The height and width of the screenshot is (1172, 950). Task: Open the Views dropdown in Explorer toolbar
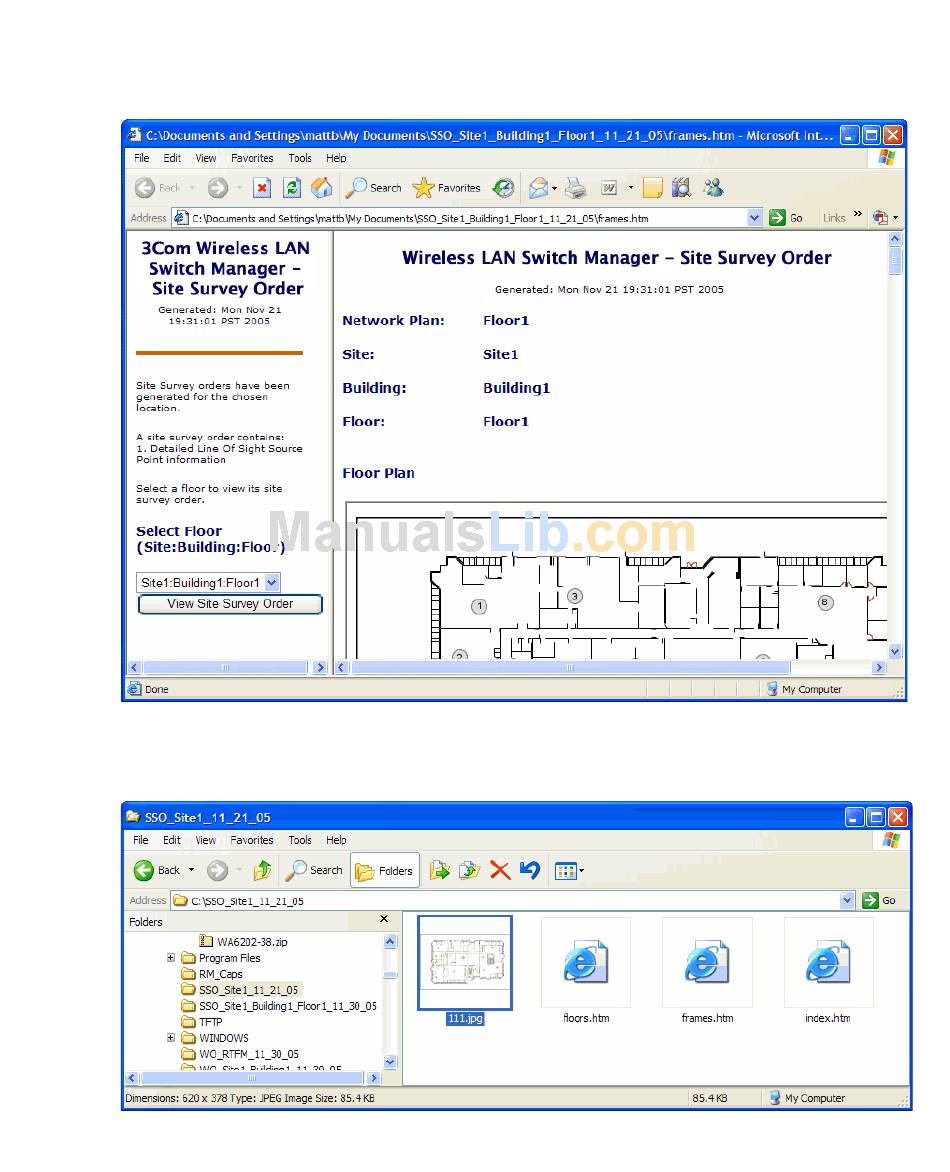pyautogui.click(x=569, y=871)
